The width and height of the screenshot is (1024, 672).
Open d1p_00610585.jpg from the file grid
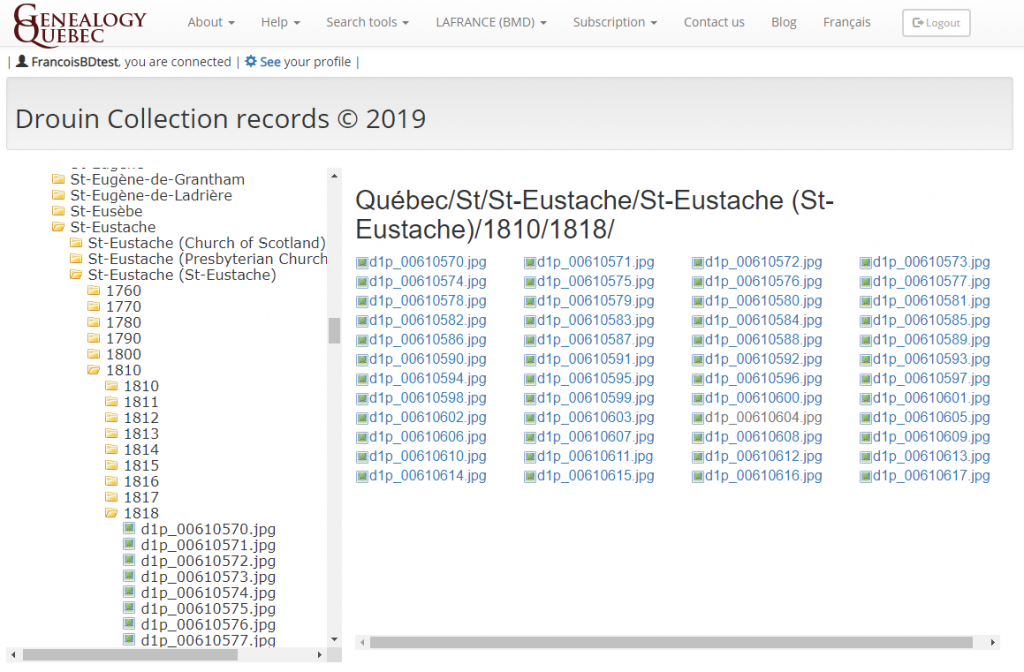tap(931, 320)
